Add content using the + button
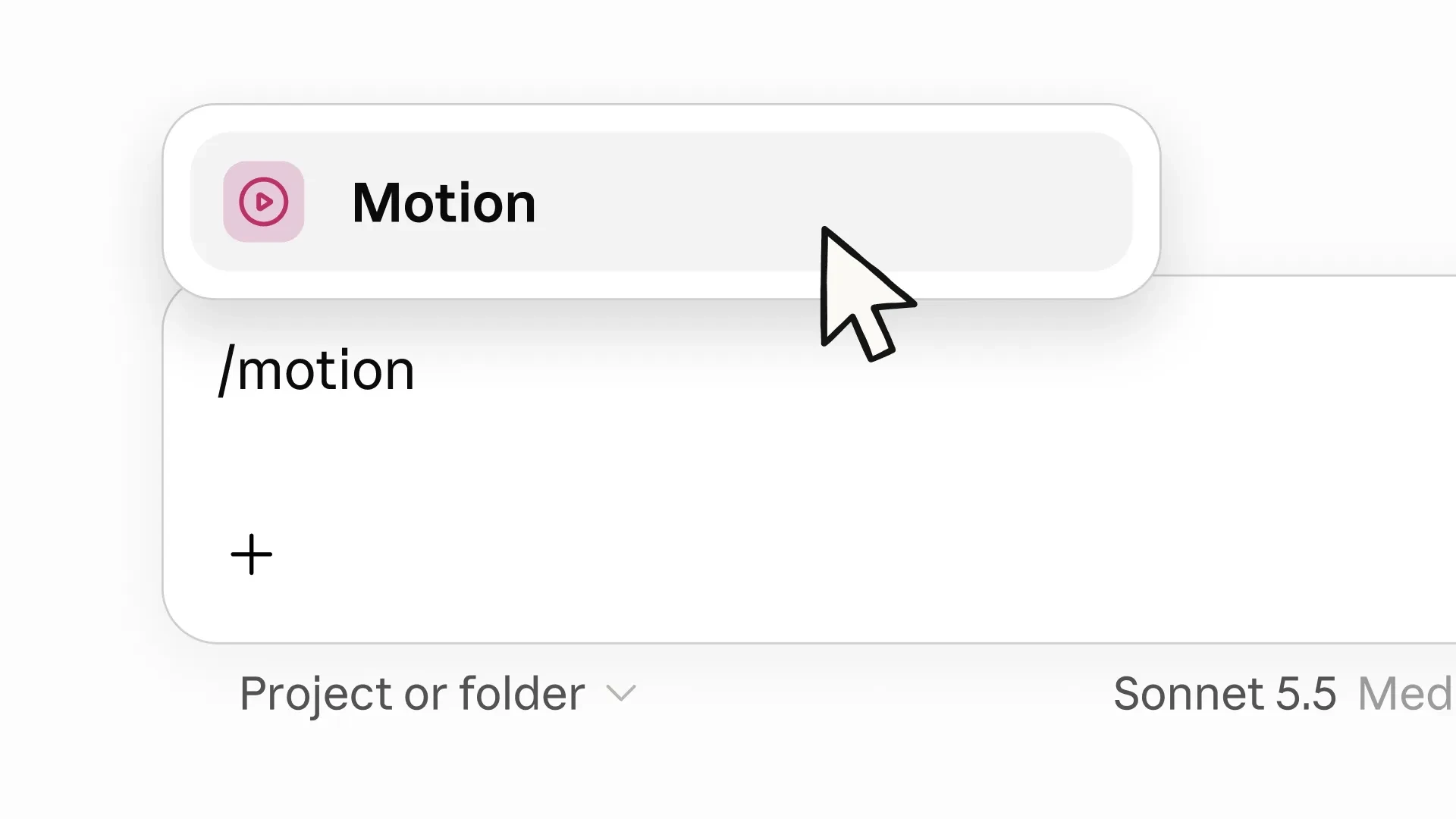This screenshot has height=819, width=1456. [251, 554]
